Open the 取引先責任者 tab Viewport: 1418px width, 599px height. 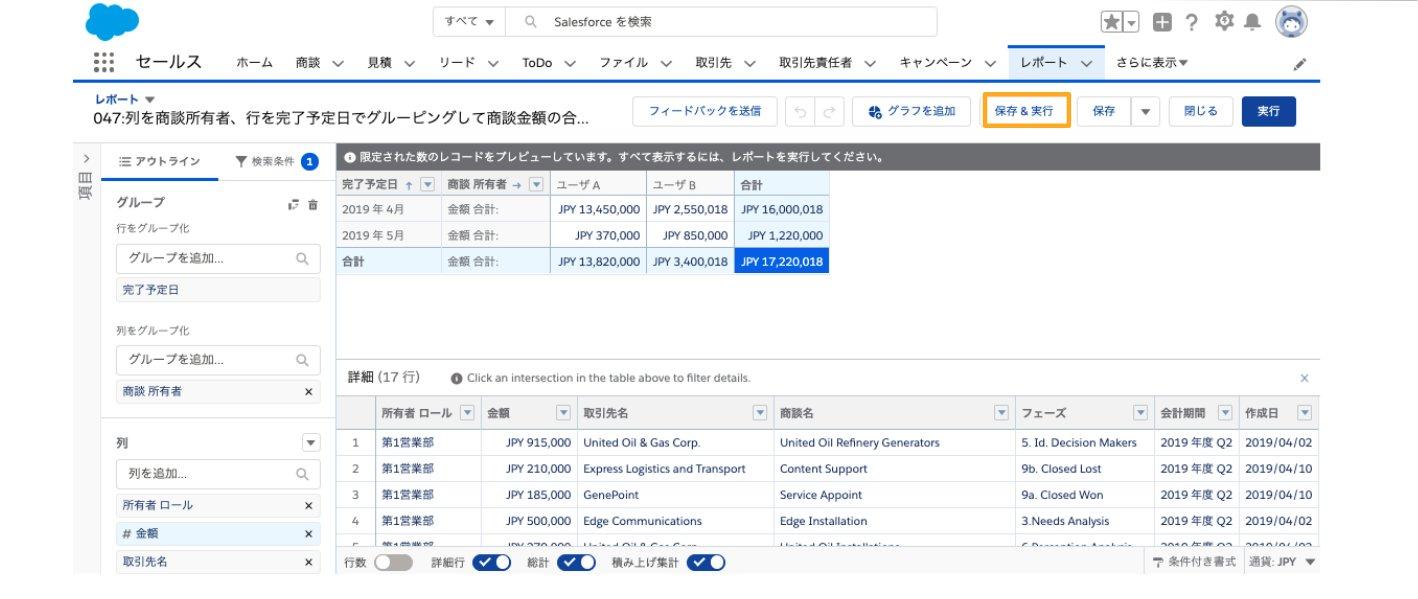815,62
